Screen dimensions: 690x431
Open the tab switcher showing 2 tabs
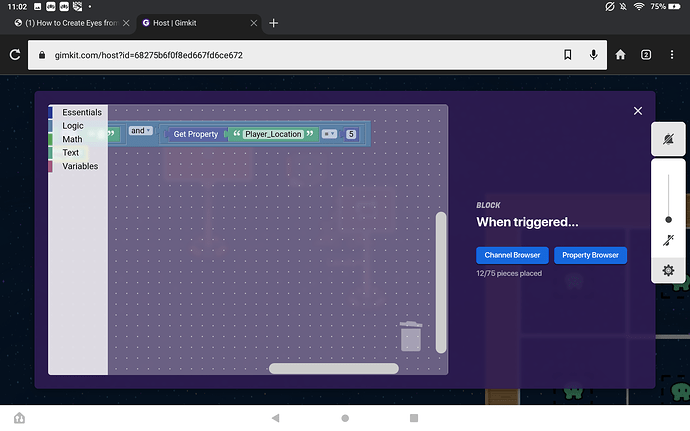[646, 55]
